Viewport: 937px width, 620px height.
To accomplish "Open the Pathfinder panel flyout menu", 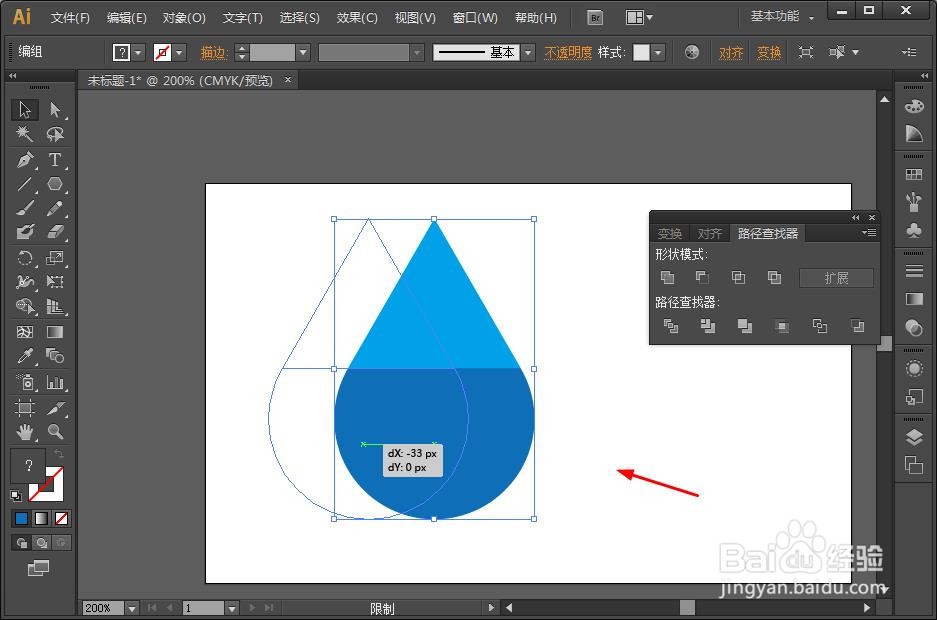I will 869,233.
